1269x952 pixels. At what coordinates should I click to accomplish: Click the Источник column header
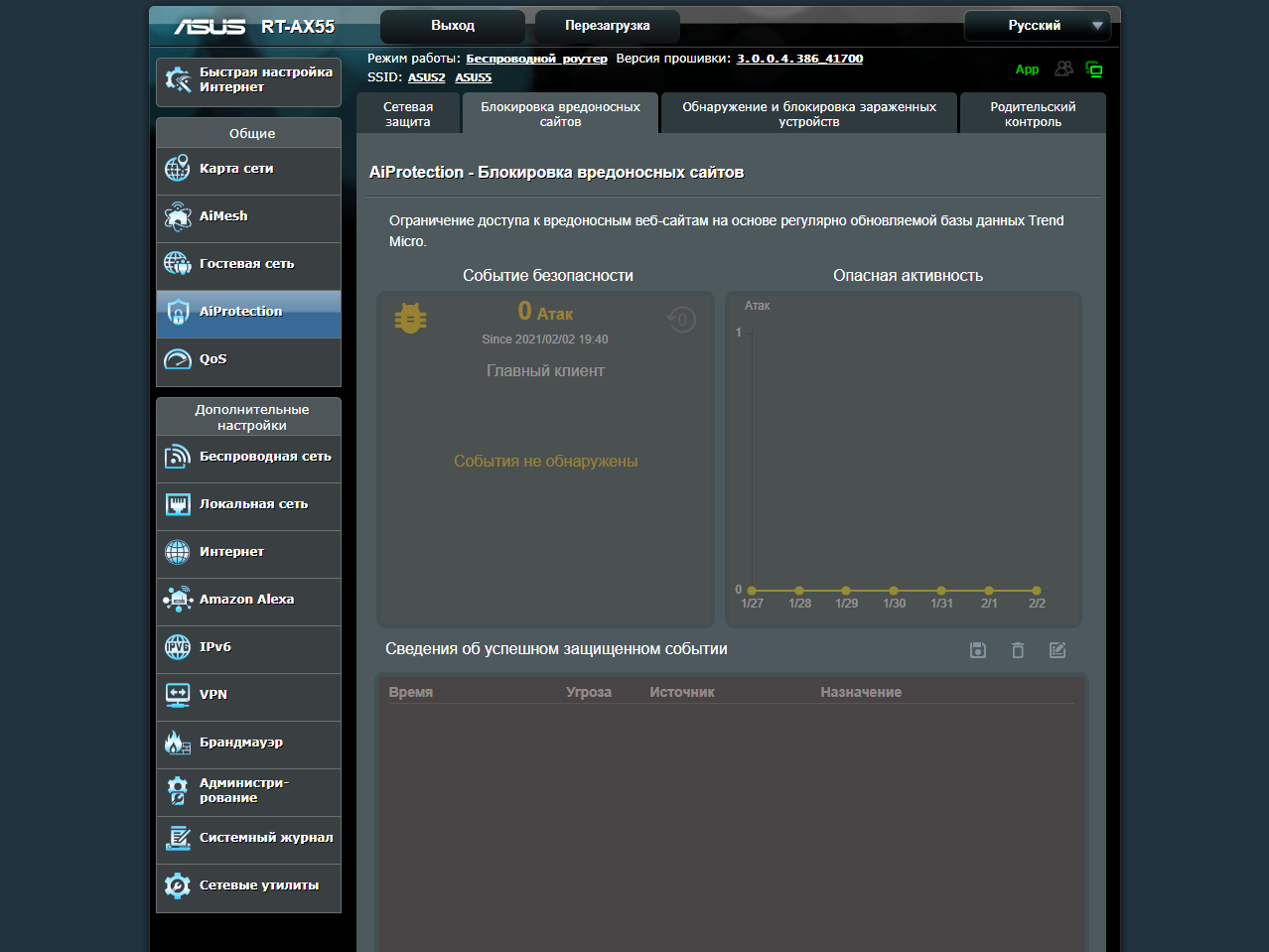[682, 692]
